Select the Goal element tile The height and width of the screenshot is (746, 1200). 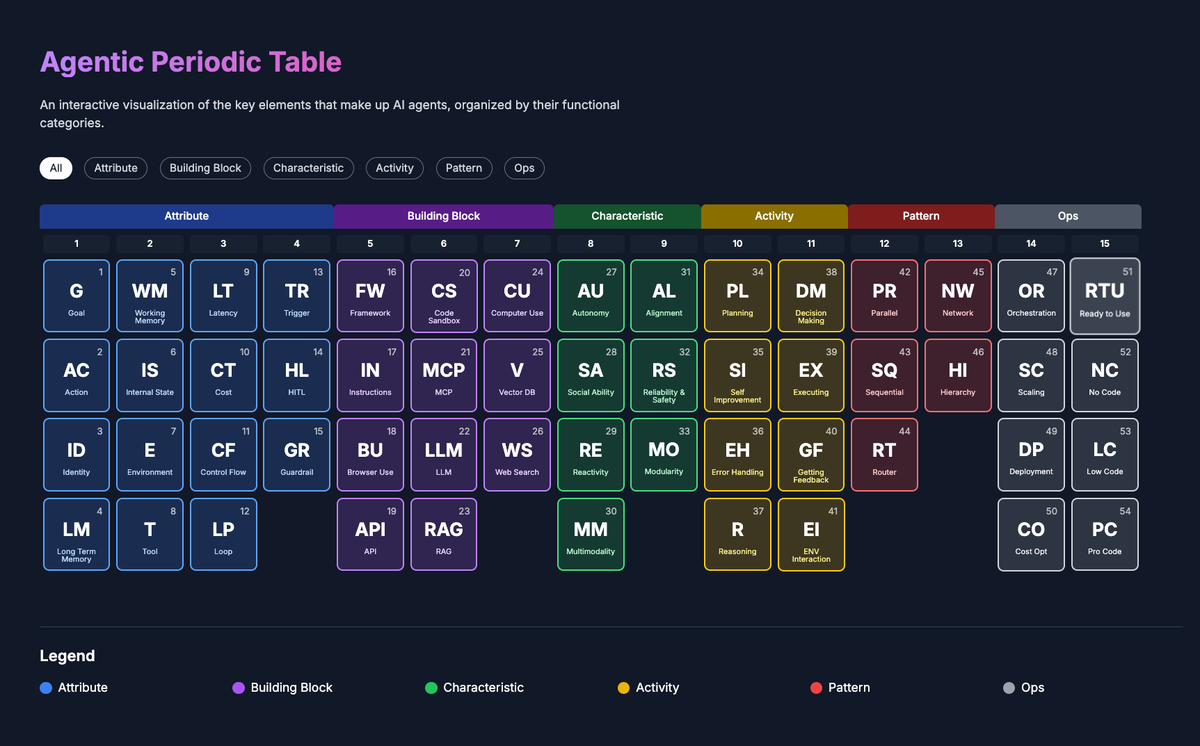click(x=76, y=295)
